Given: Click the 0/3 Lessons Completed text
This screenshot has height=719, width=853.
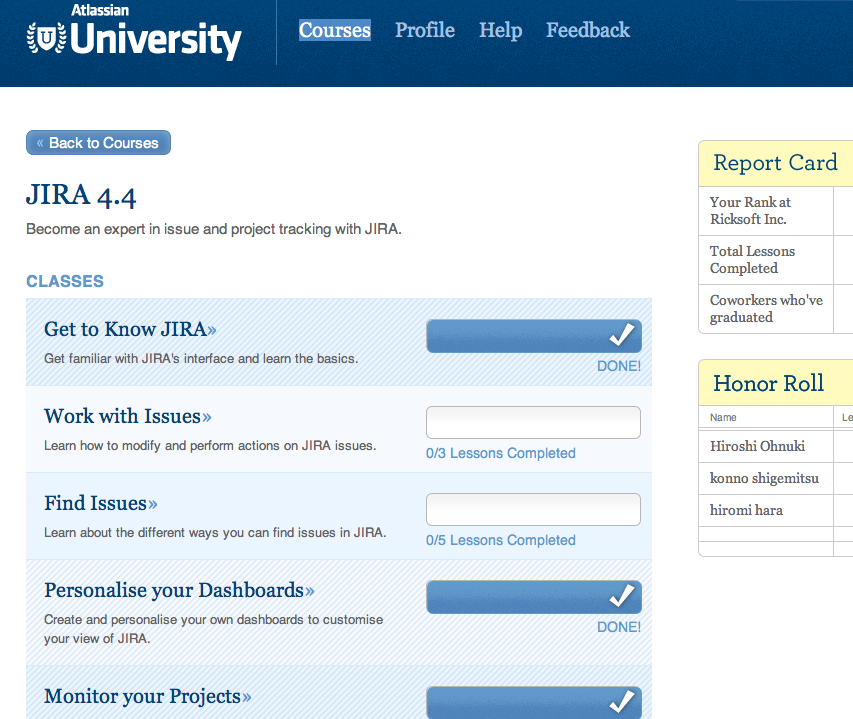Looking at the screenshot, I should point(500,453).
